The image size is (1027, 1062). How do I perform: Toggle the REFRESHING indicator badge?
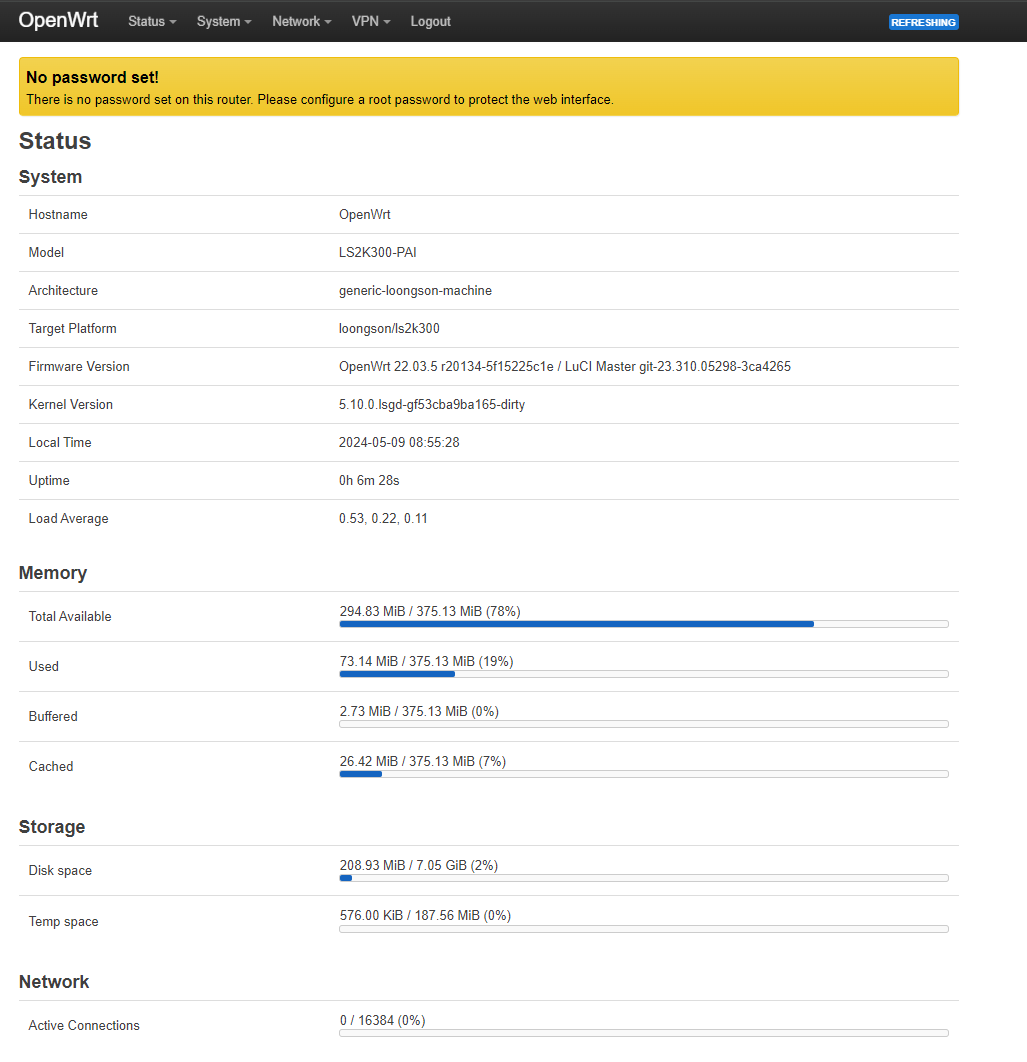(x=923, y=22)
